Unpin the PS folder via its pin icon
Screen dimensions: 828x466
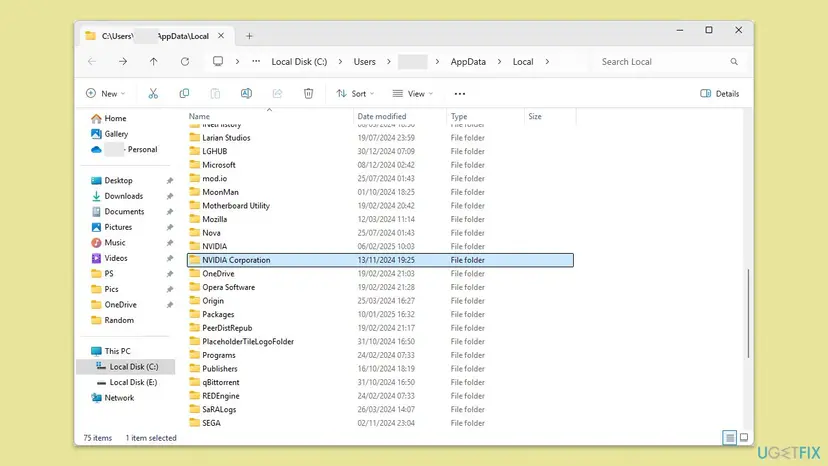point(170,274)
